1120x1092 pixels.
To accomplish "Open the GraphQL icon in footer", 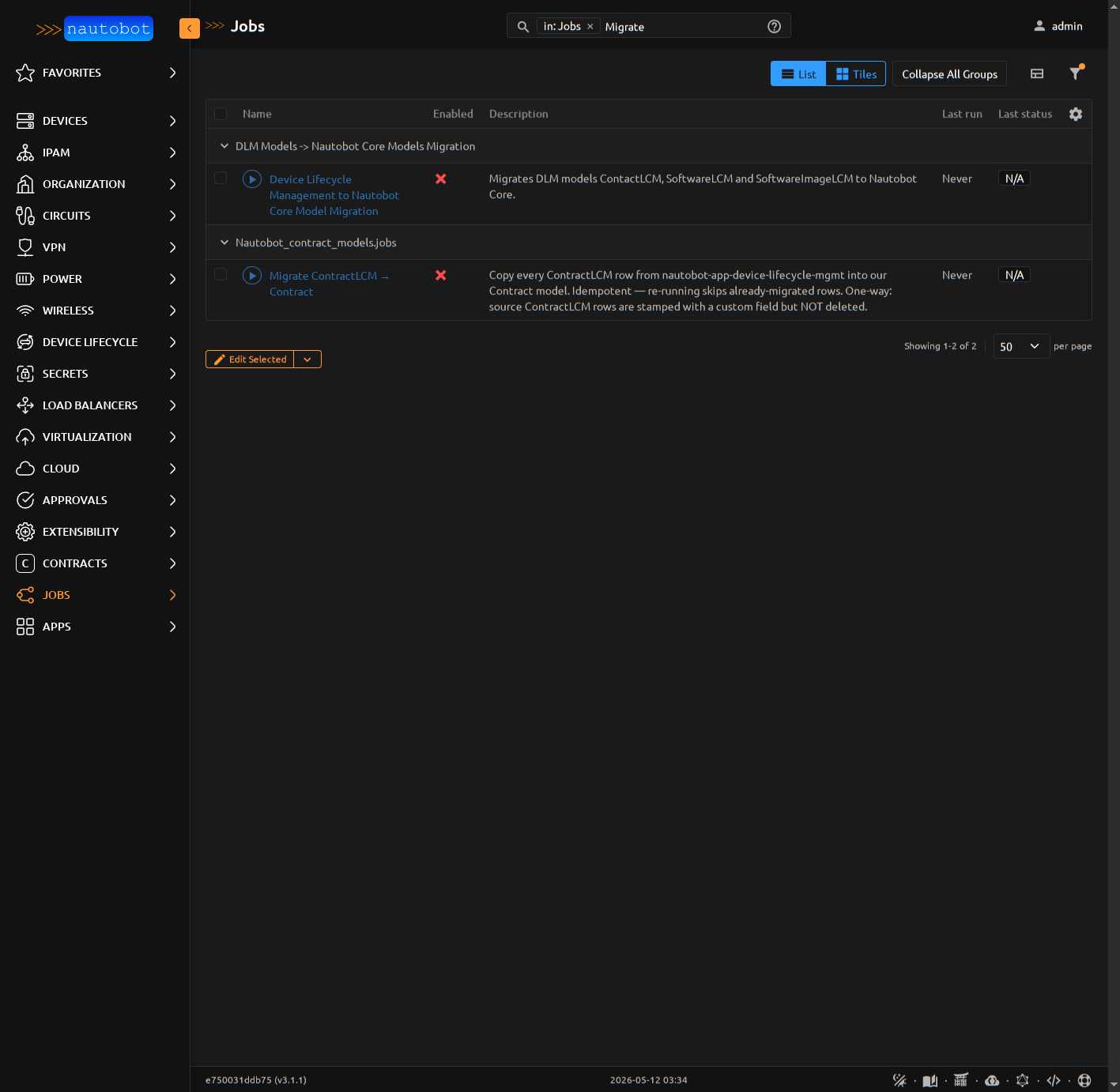I will [x=1023, y=1080].
